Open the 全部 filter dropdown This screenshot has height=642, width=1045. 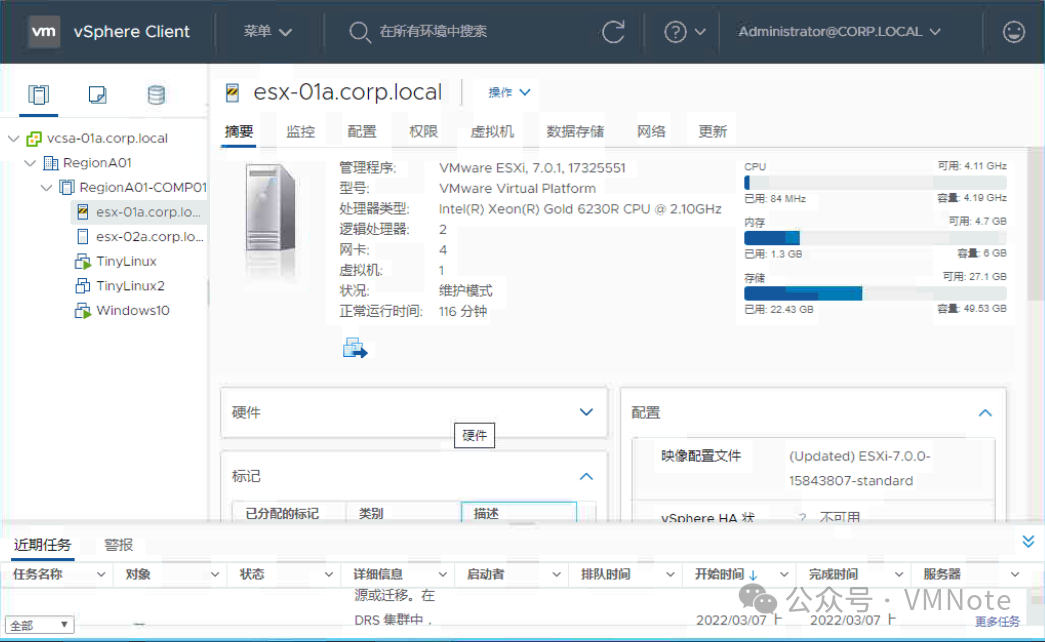click(39, 625)
